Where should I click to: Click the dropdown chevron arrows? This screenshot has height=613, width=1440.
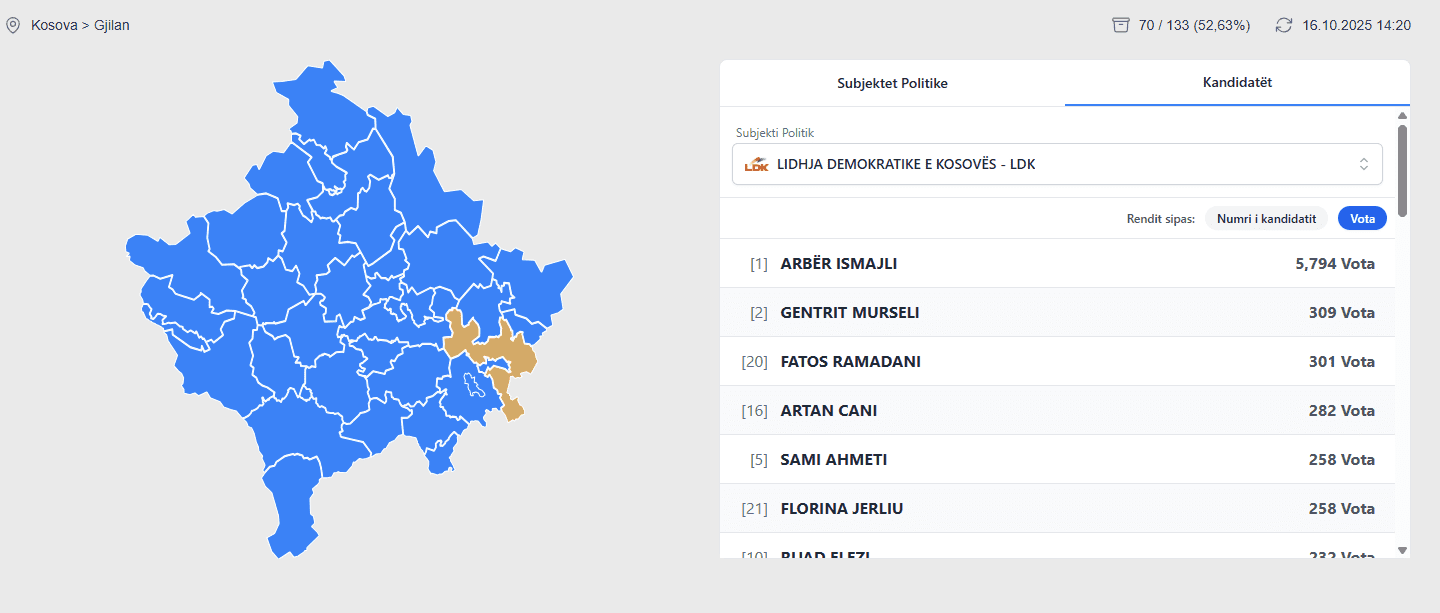1364,164
